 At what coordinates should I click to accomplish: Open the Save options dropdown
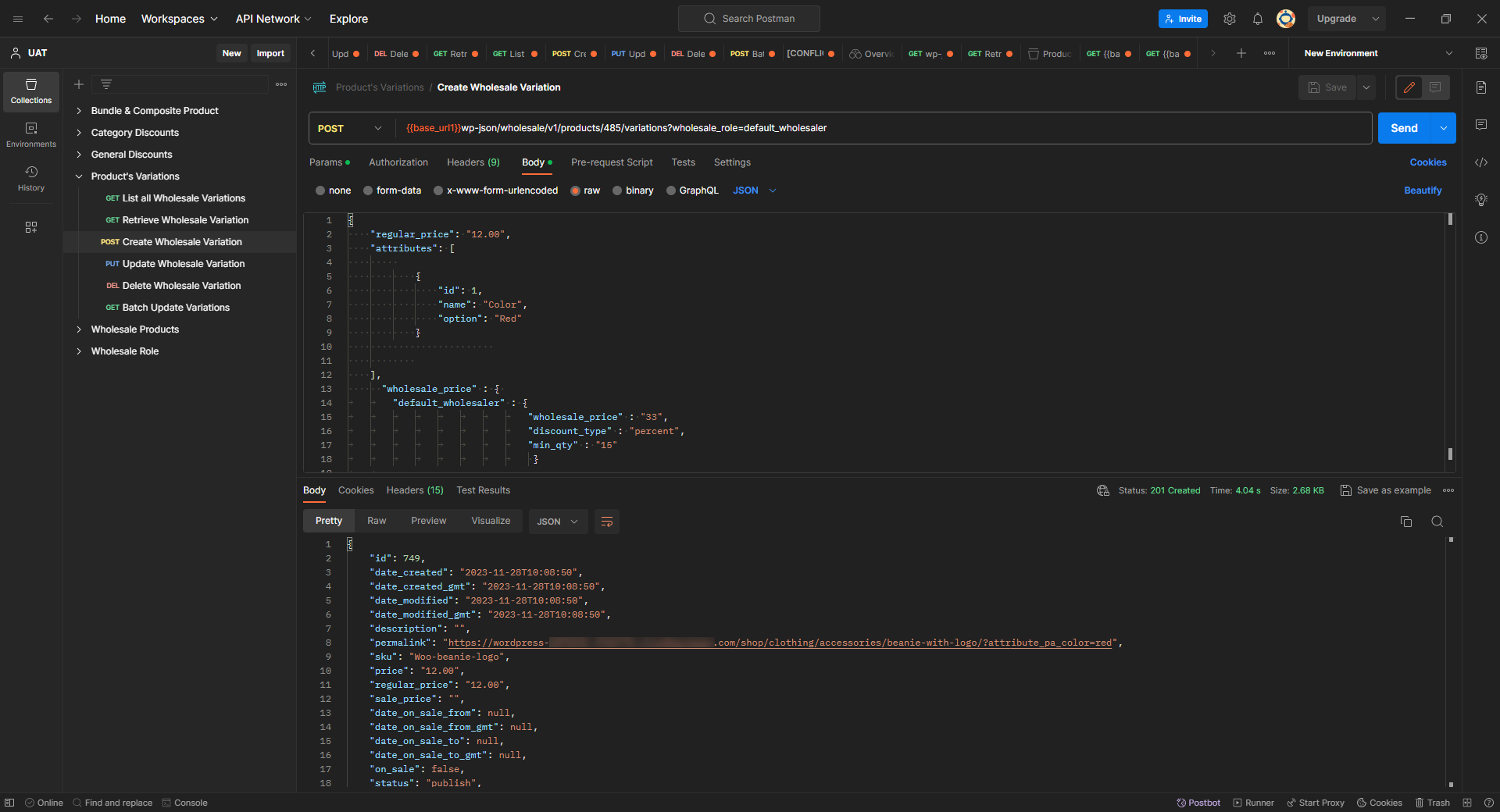pos(1366,87)
